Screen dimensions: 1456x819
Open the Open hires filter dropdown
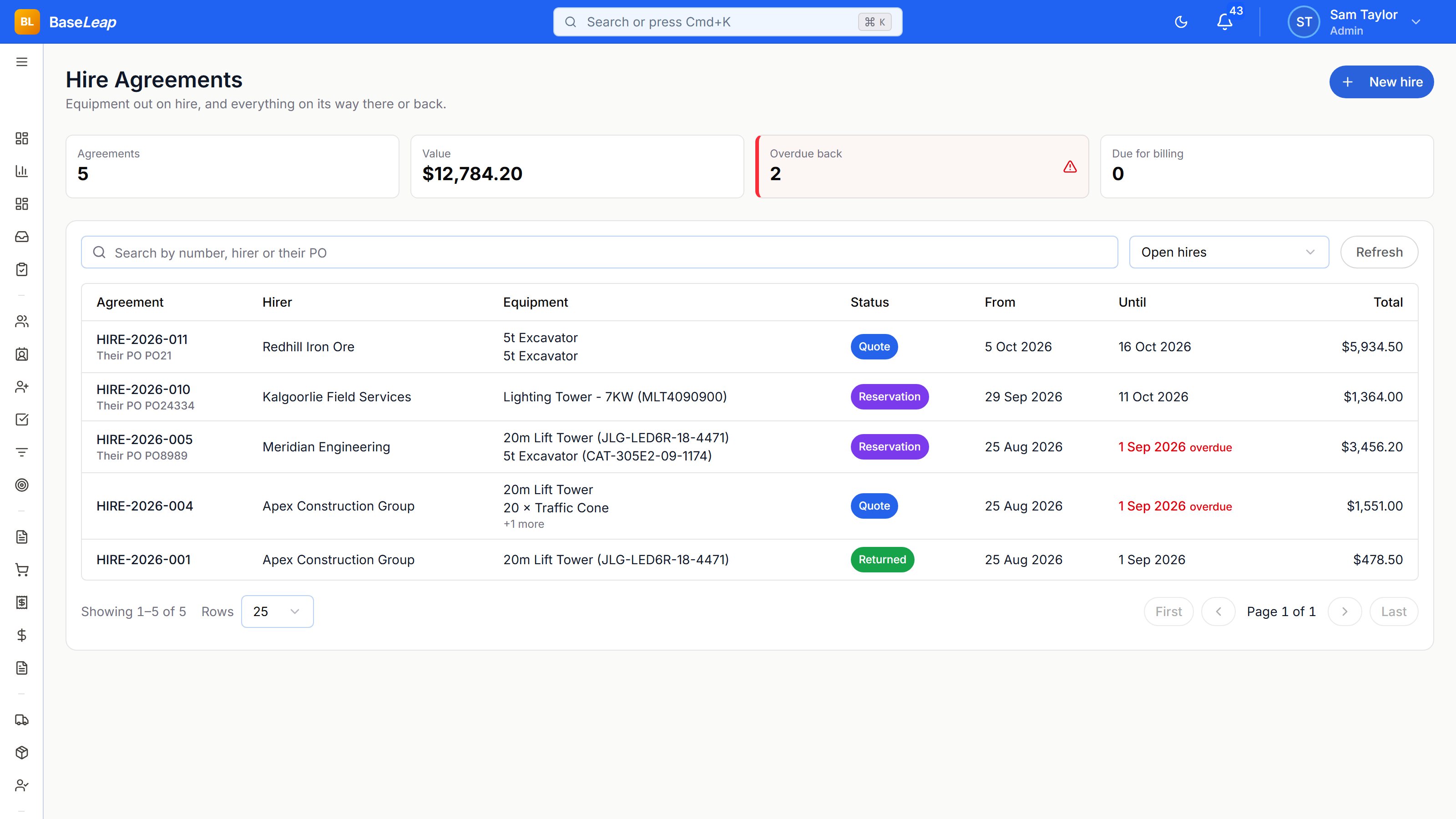(x=1229, y=252)
